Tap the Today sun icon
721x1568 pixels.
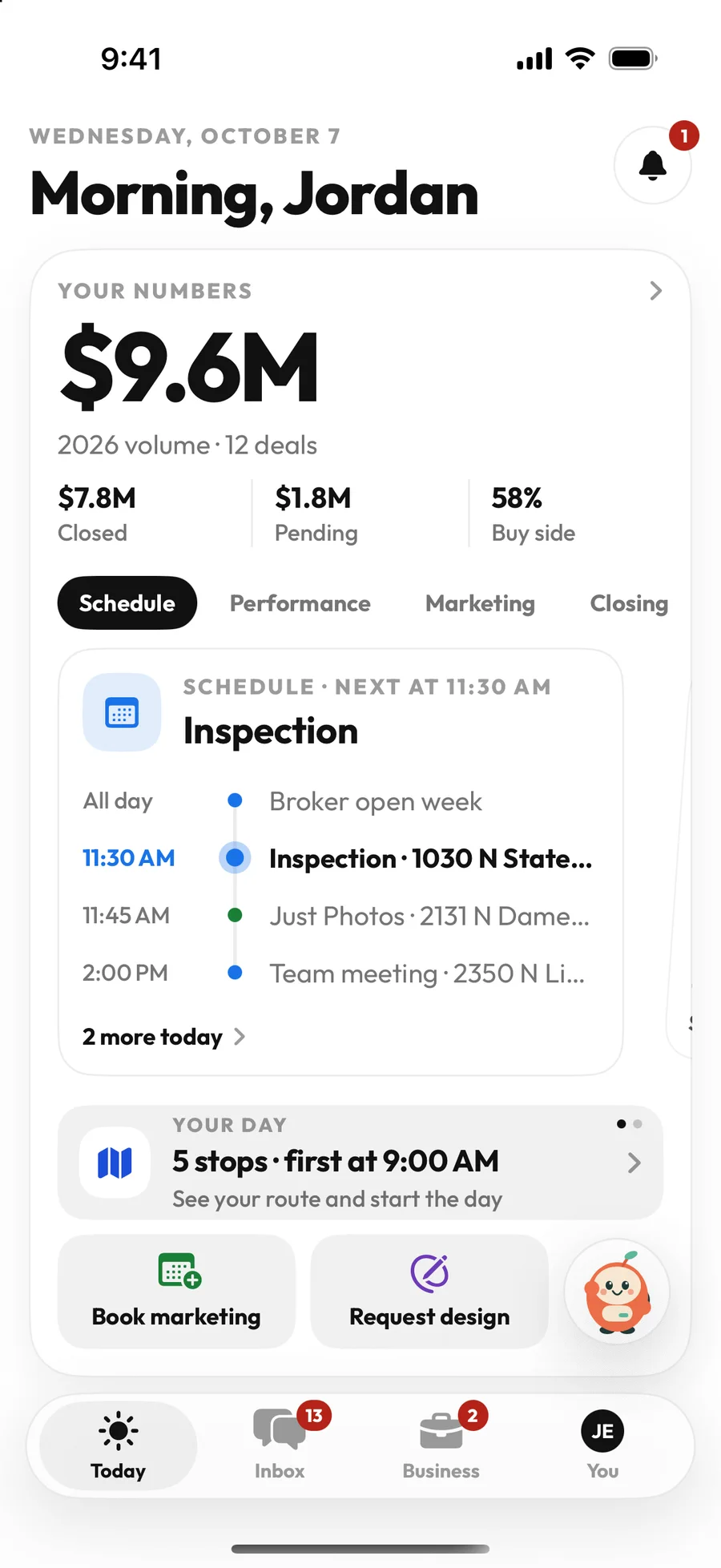click(119, 1430)
